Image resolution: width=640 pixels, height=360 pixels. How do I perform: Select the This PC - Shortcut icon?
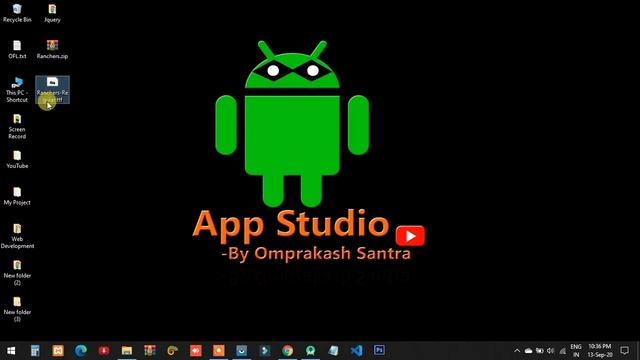point(17,89)
